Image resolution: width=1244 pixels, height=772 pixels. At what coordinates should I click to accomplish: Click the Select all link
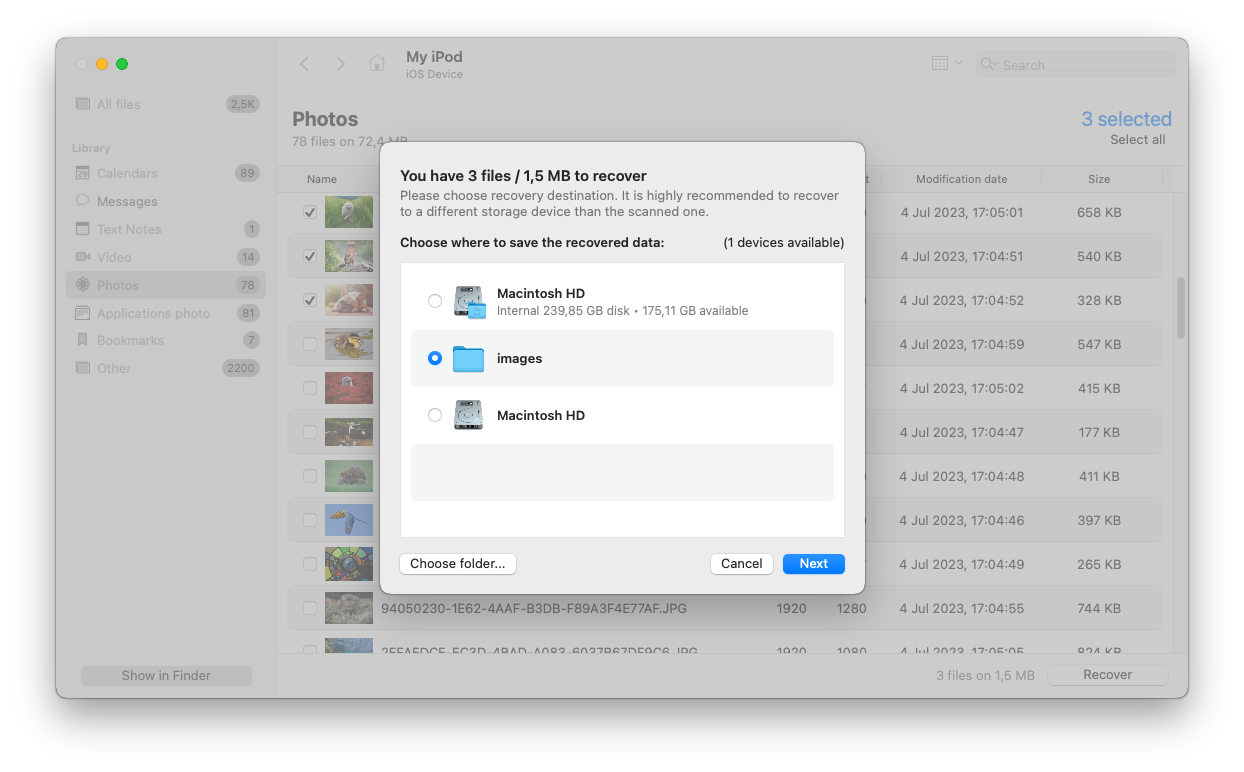click(1138, 140)
